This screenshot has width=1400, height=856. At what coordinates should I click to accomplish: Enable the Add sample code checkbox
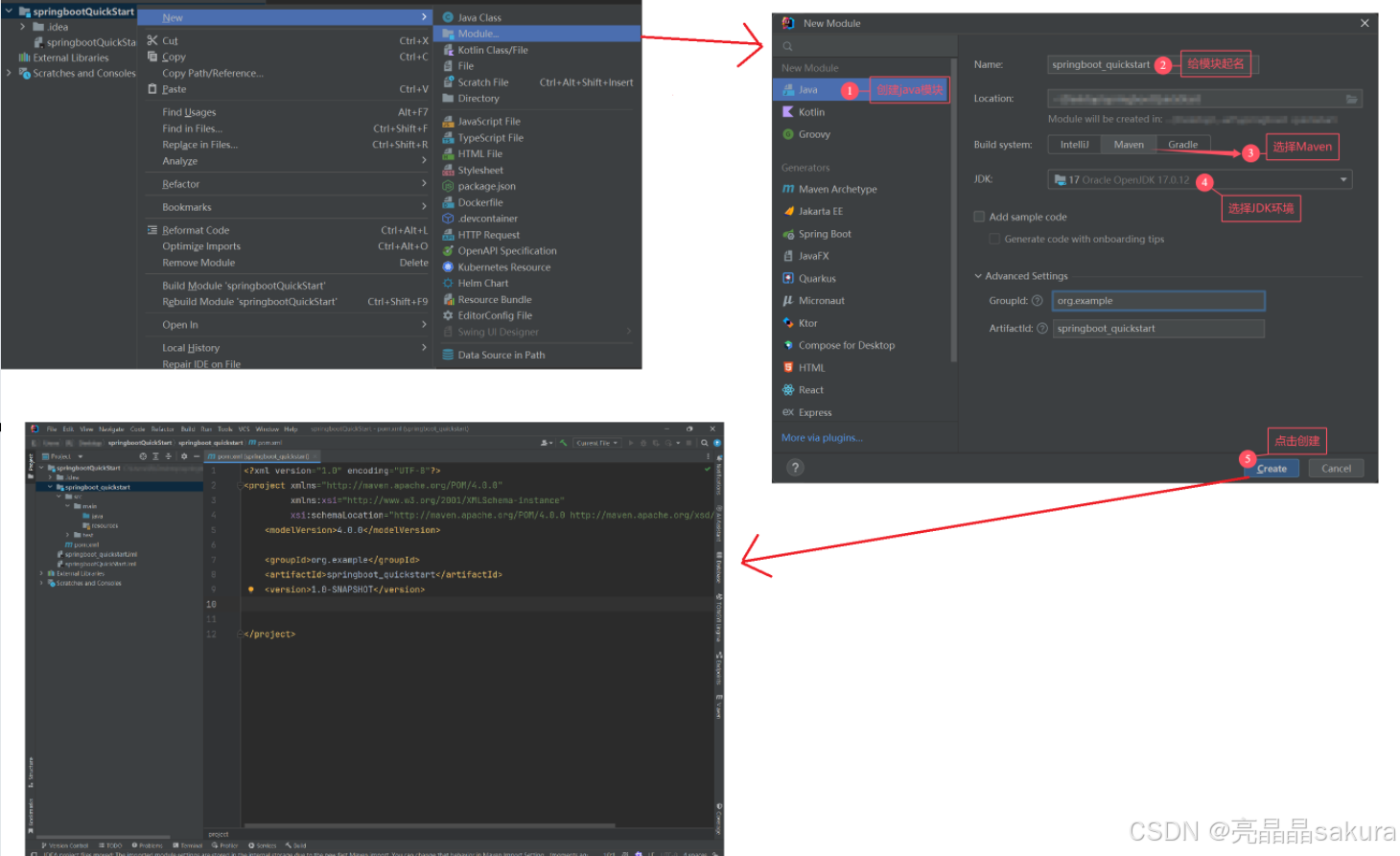tap(979, 216)
